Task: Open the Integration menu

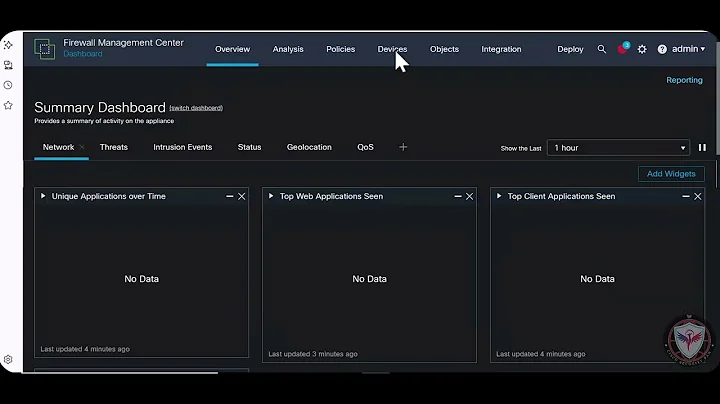Action: pyautogui.click(x=501, y=49)
